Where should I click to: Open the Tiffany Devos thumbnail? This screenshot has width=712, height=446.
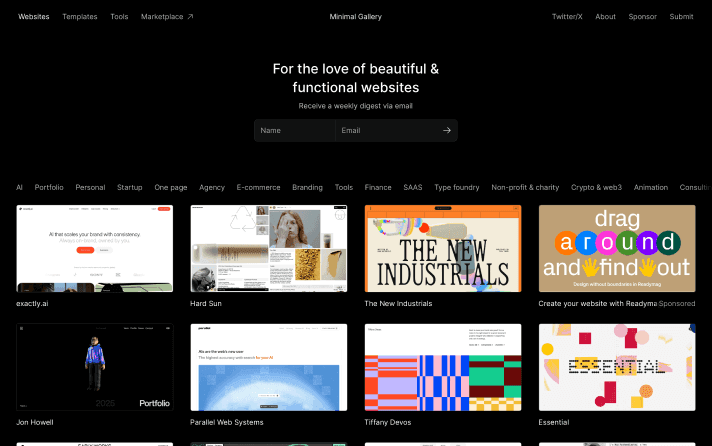[443, 367]
